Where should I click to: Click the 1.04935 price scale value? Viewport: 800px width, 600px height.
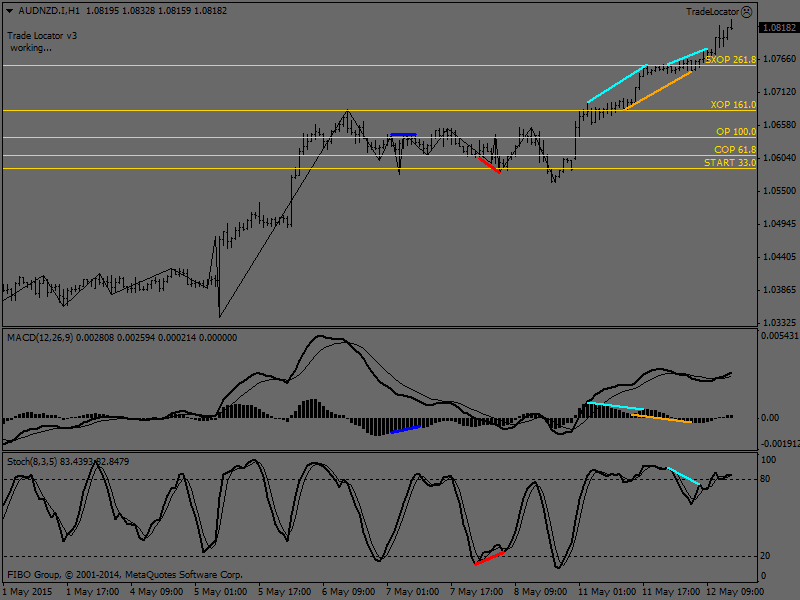click(x=776, y=224)
